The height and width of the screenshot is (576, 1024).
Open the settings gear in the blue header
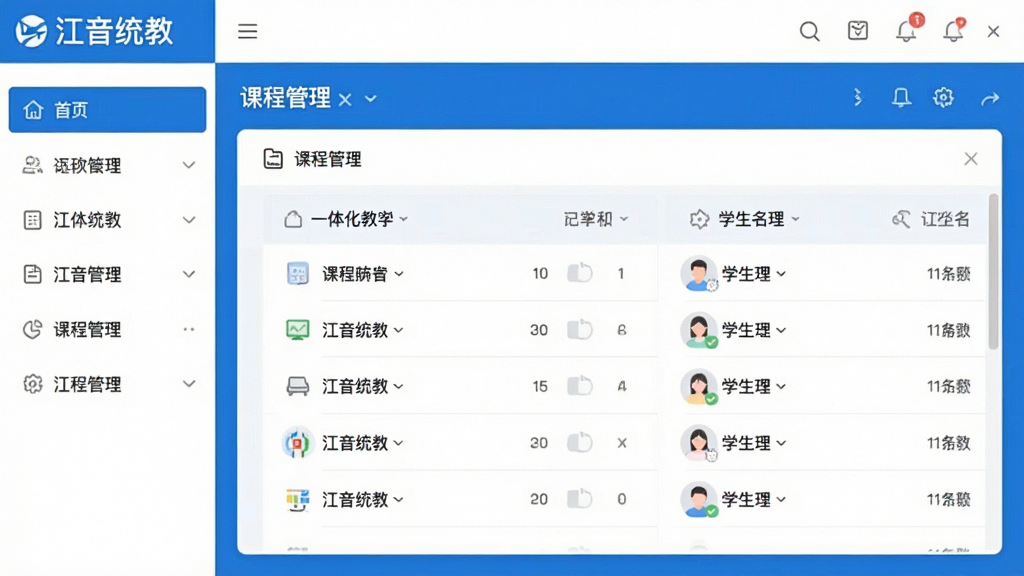coord(943,98)
